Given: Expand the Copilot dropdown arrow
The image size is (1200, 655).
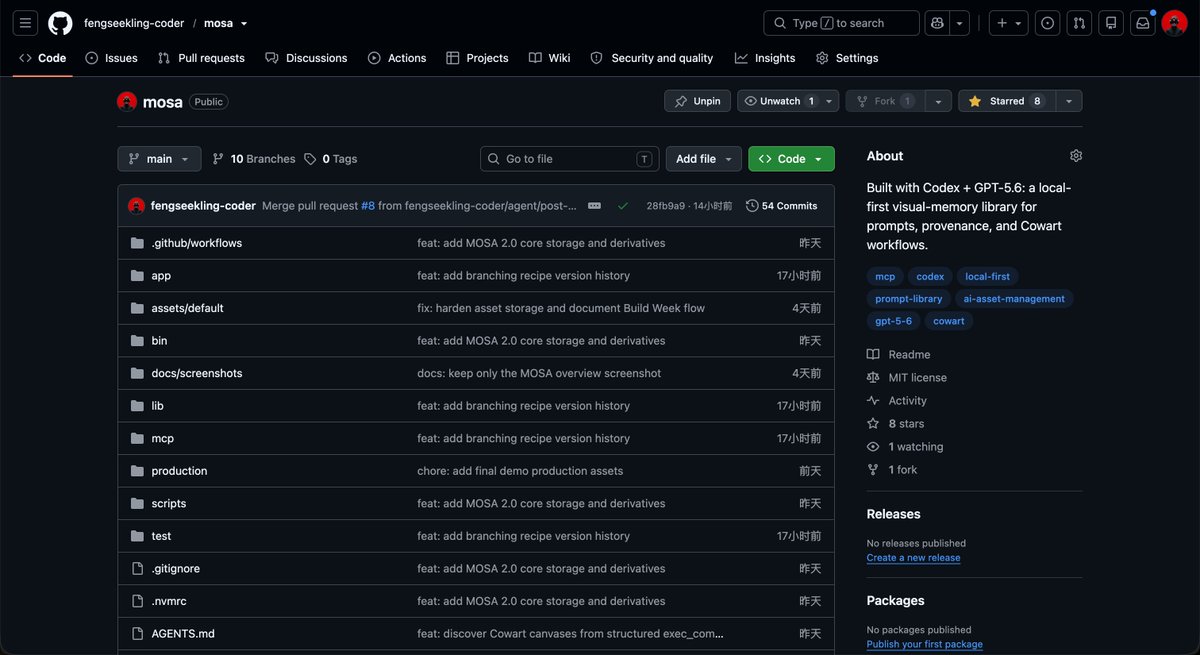Looking at the screenshot, I should tap(960, 23).
